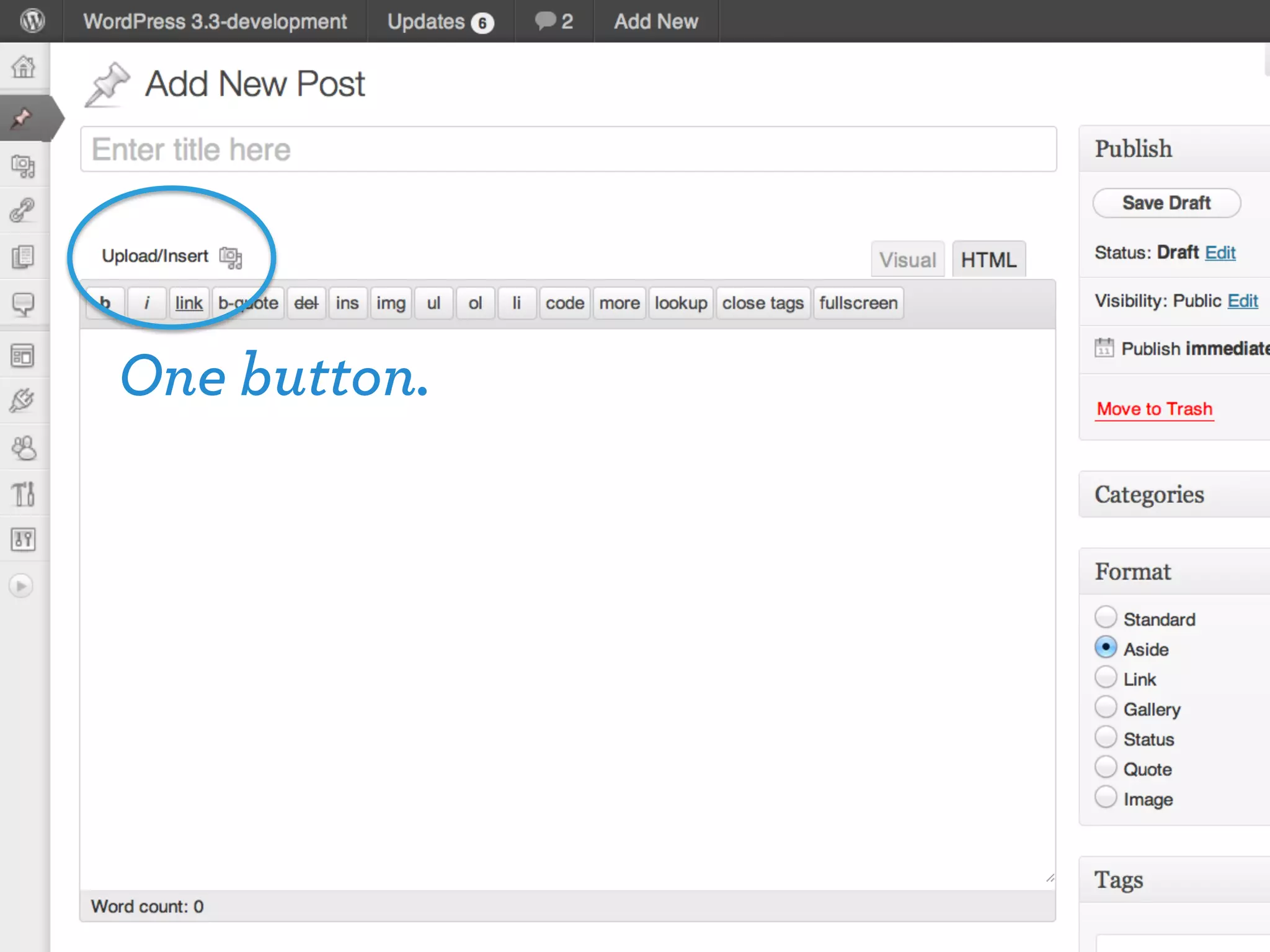The height and width of the screenshot is (952, 1270).
Task: Click the WordPress logo in admin bar
Action: pos(32,21)
